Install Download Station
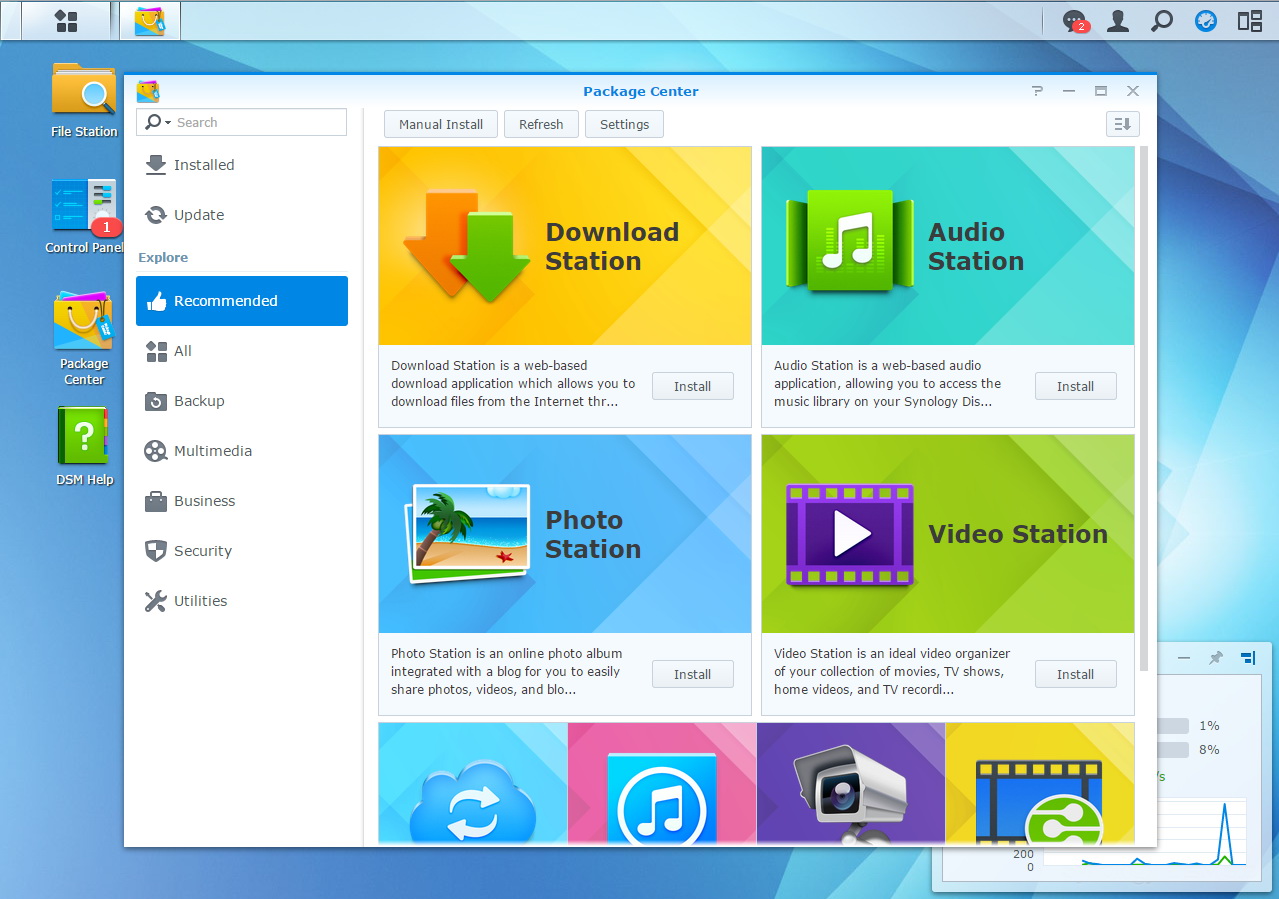This screenshot has width=1279, height=899. (x=692, y=386)
